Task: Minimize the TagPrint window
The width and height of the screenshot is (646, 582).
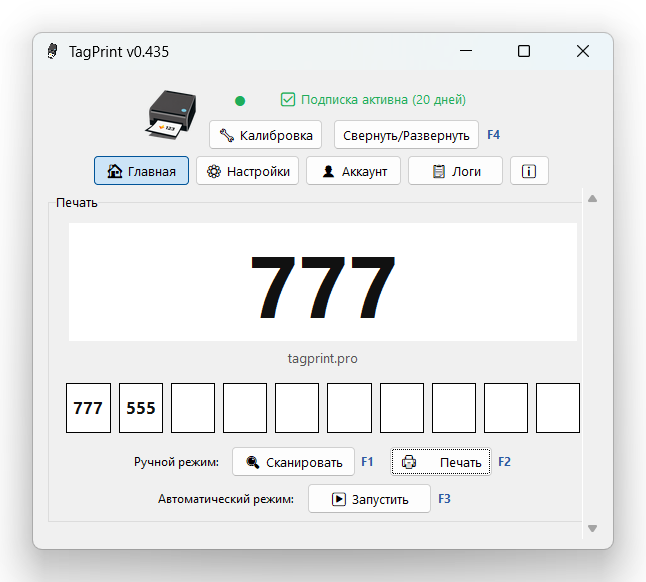Action: click(x=466, y=51)
